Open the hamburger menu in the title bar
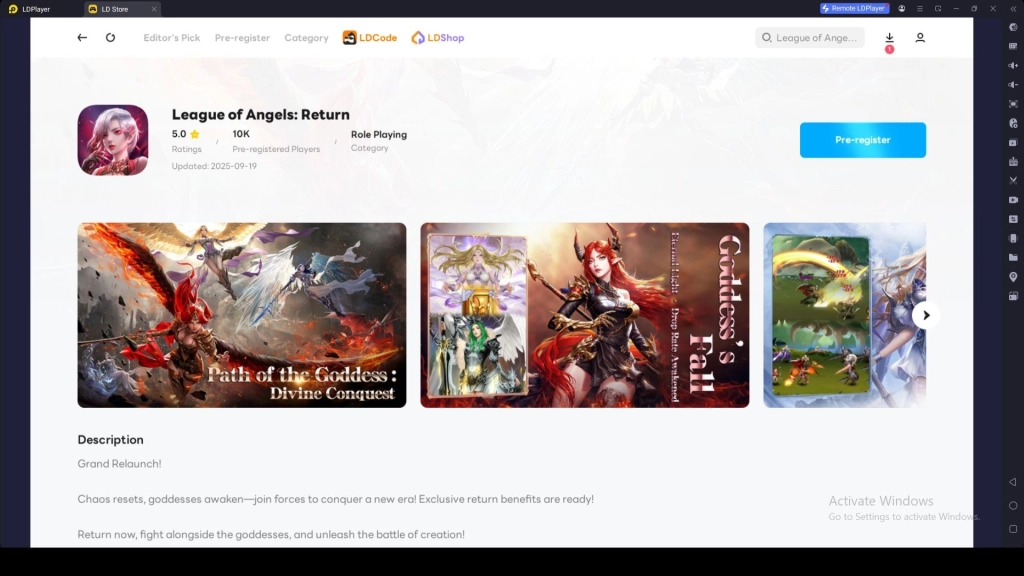 tap(920, 8)
